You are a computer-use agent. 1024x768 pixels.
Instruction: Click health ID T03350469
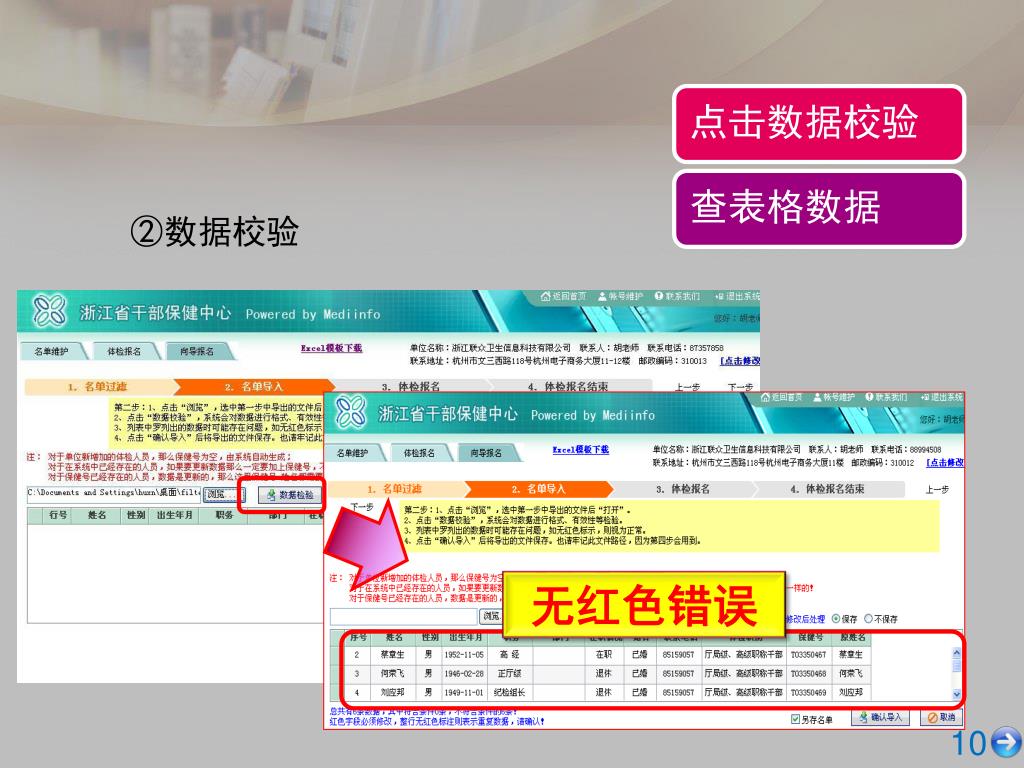point(808,692)
